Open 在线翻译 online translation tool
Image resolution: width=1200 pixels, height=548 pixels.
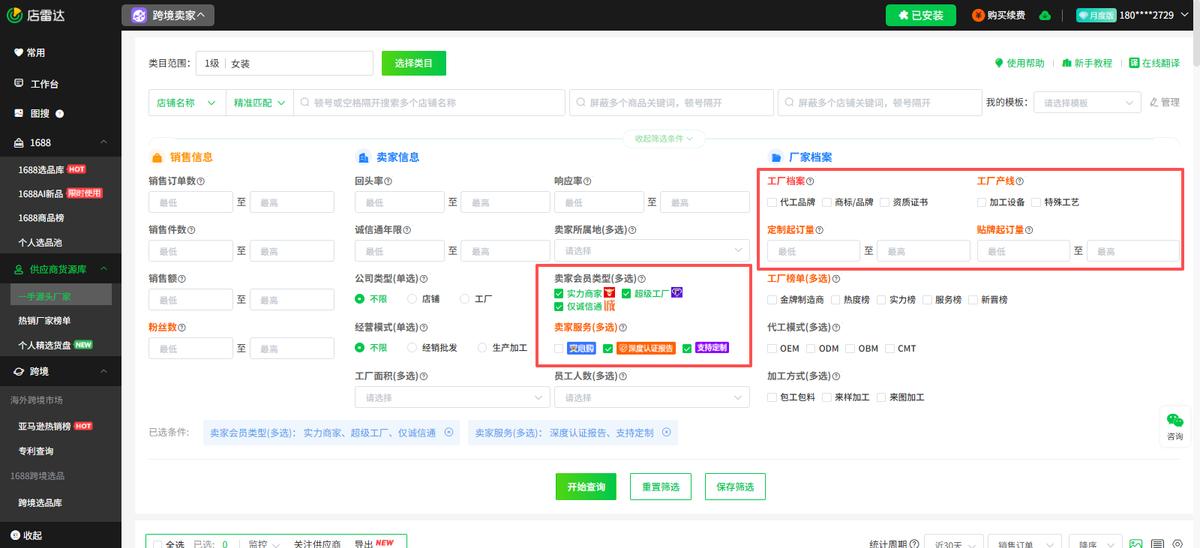point(1133,63)
